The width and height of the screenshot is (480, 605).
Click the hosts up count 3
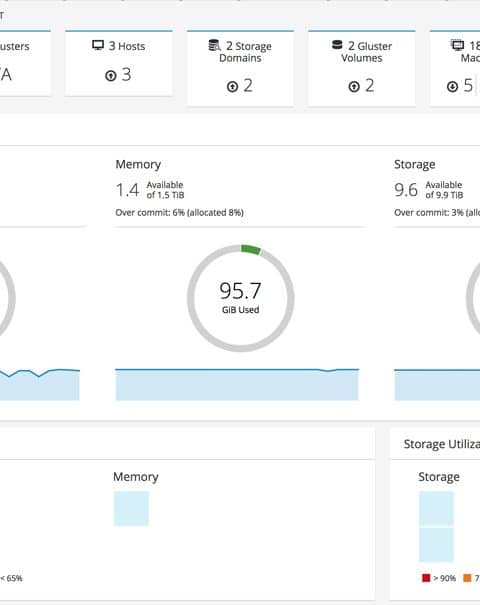(x=126, y=74)
